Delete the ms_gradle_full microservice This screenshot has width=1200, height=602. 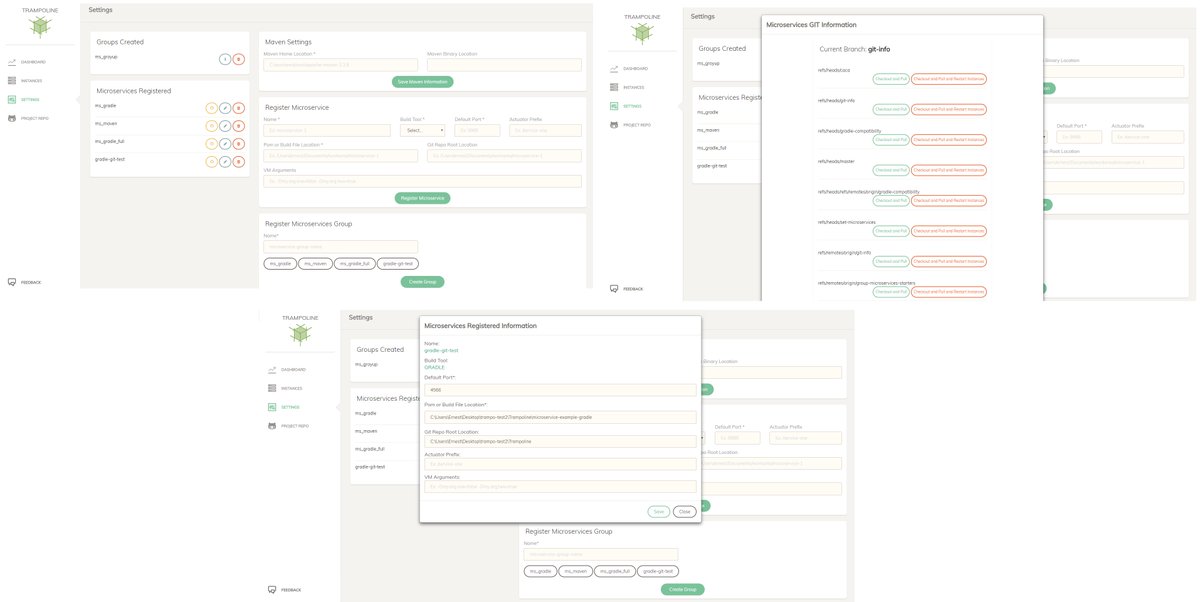238,143
